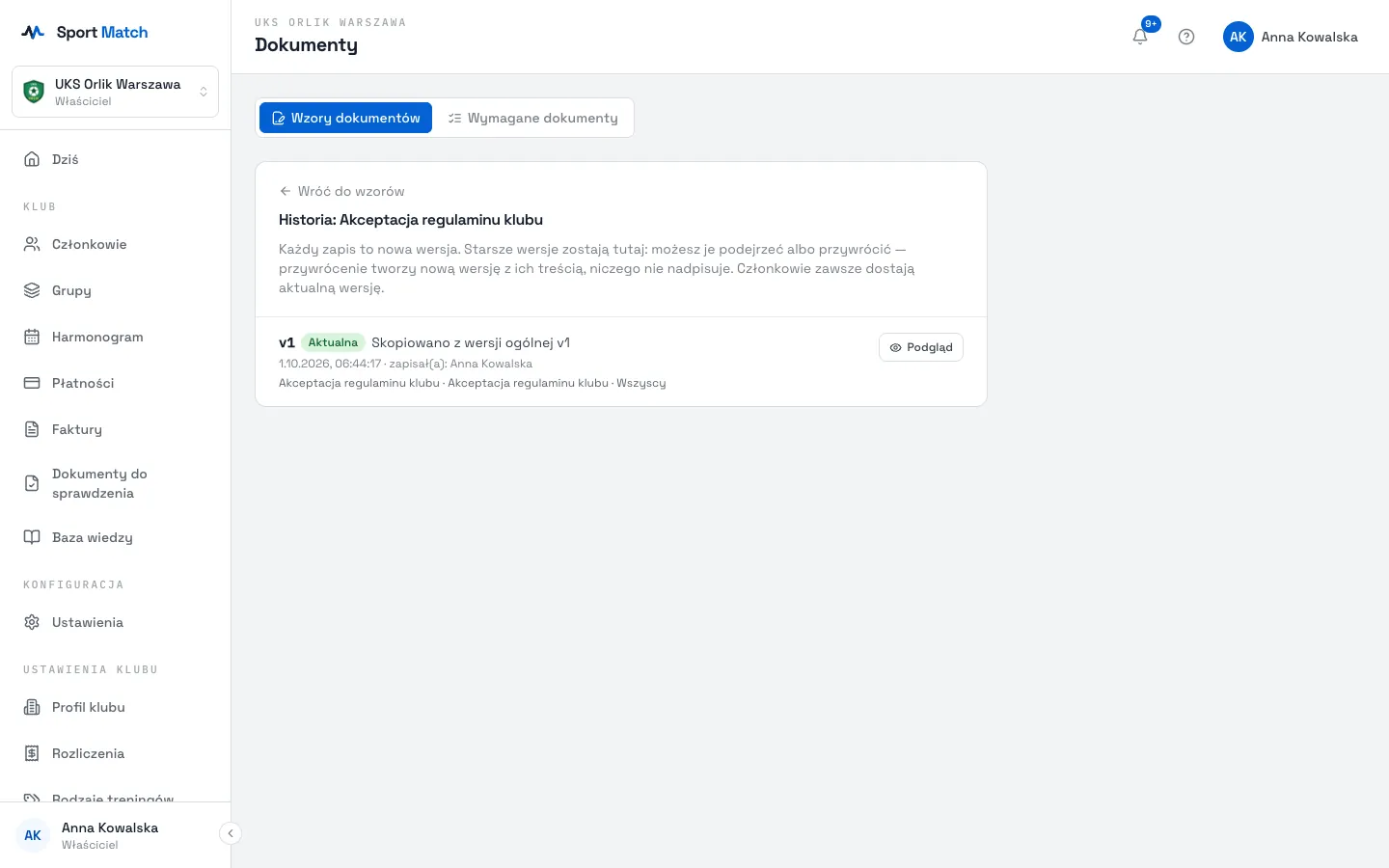
Task: Open Anna Kowalska profile at sidebar bottom
Action: pos(110,835)
